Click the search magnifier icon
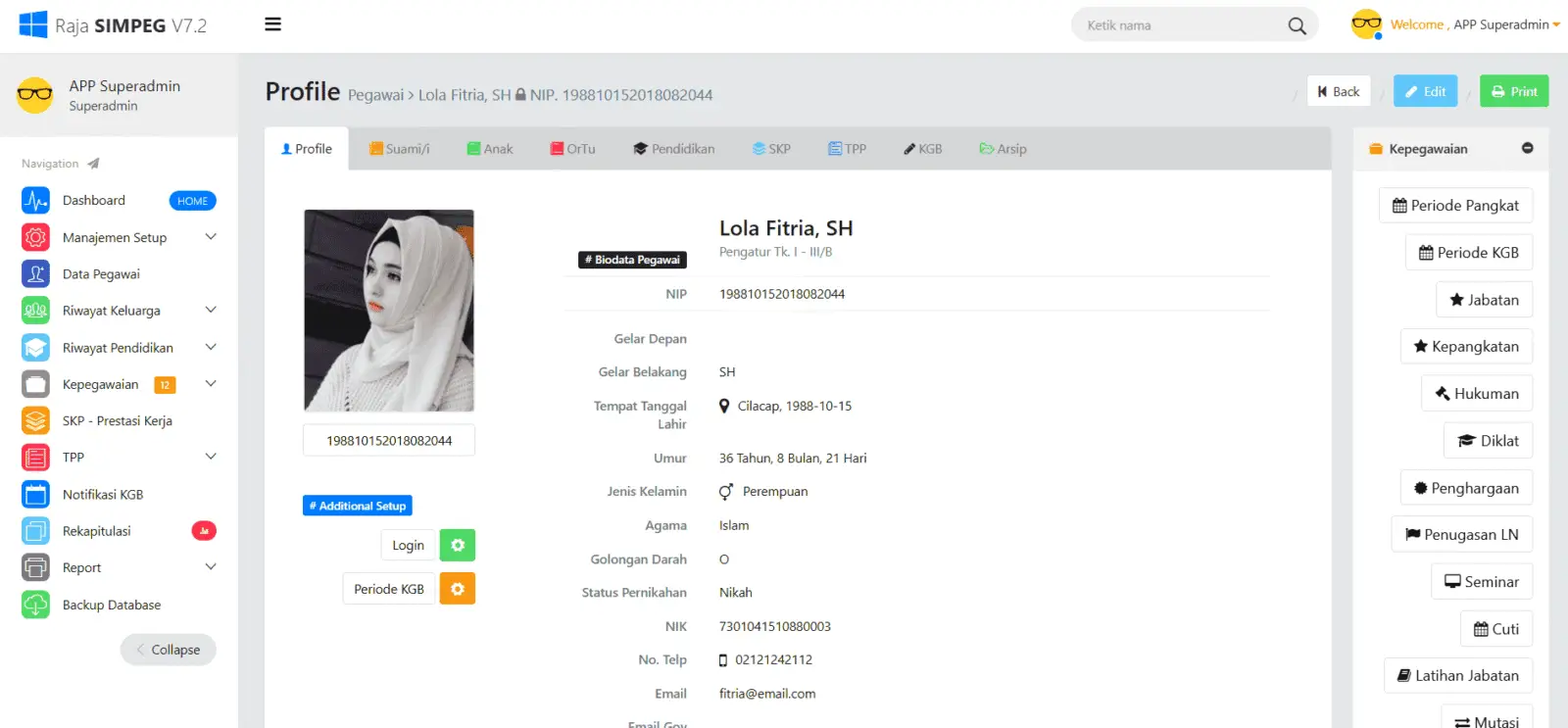Viewport: 1568px width, 728px height. tap(1297, 26)
